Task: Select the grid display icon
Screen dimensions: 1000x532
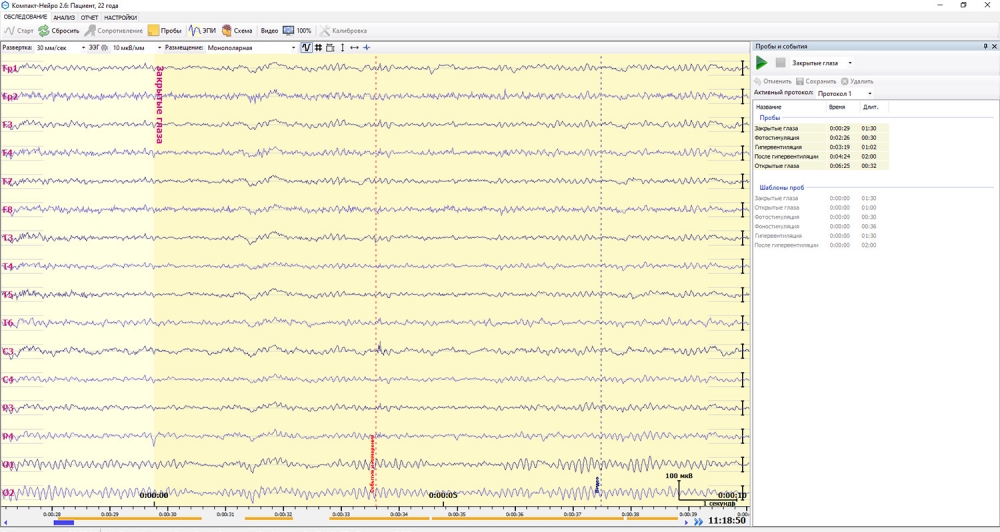Action: pos(318,47)
